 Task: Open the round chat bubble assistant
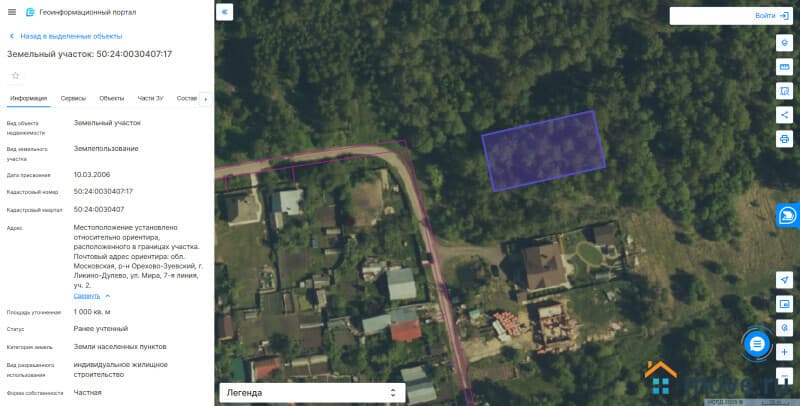click(757, 344)
